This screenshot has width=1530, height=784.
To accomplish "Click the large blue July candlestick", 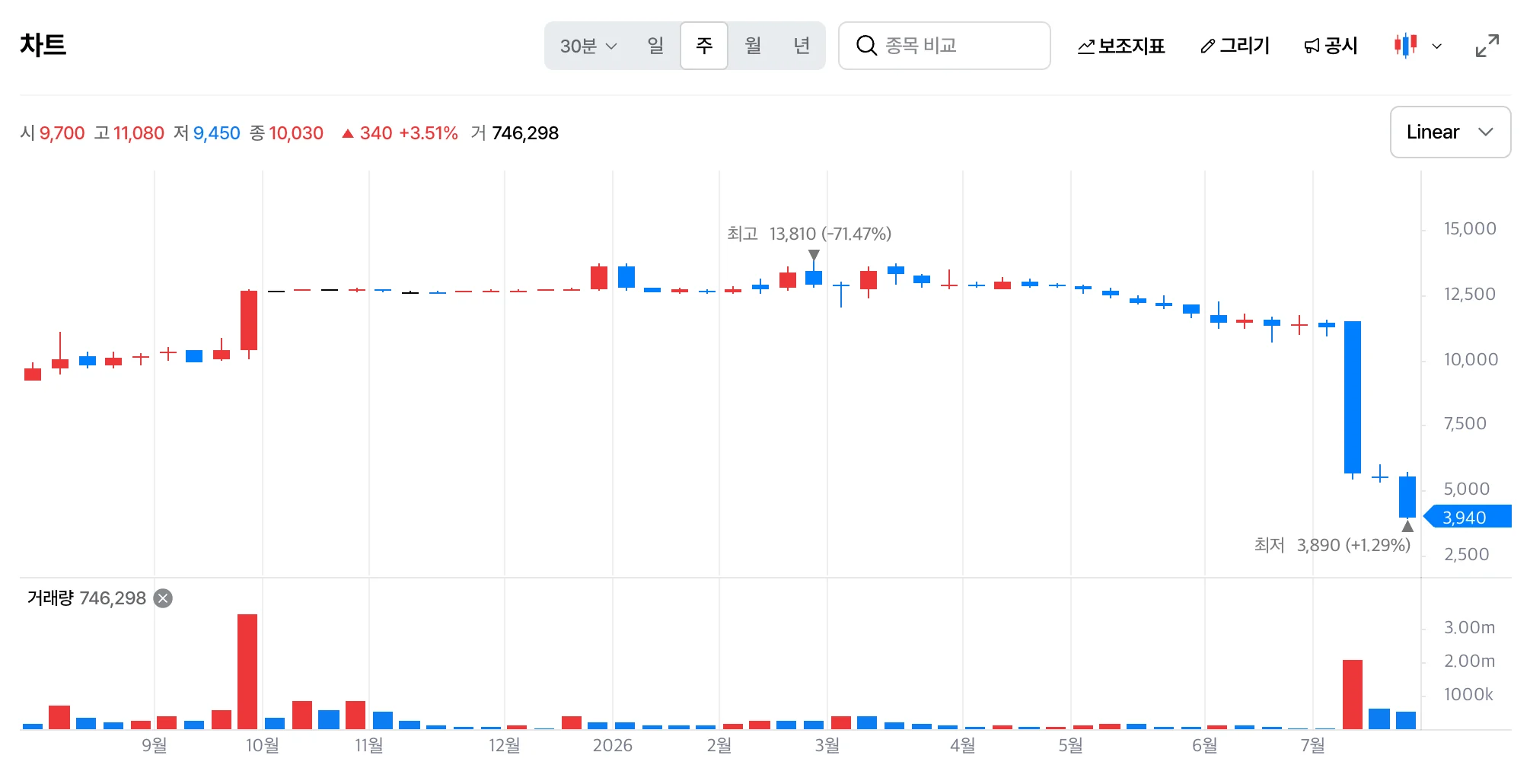I will pyautogui.click(x=1353, y=397).
